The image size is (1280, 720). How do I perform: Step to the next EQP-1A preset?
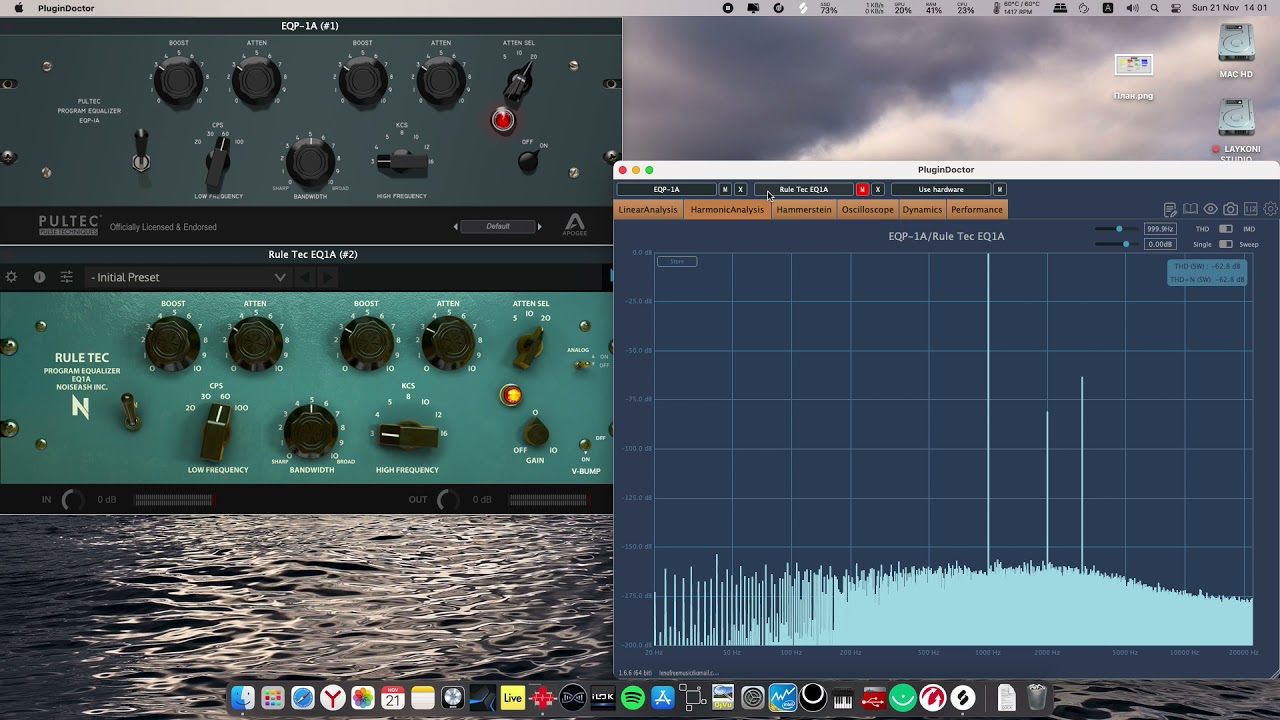(540, 227)
